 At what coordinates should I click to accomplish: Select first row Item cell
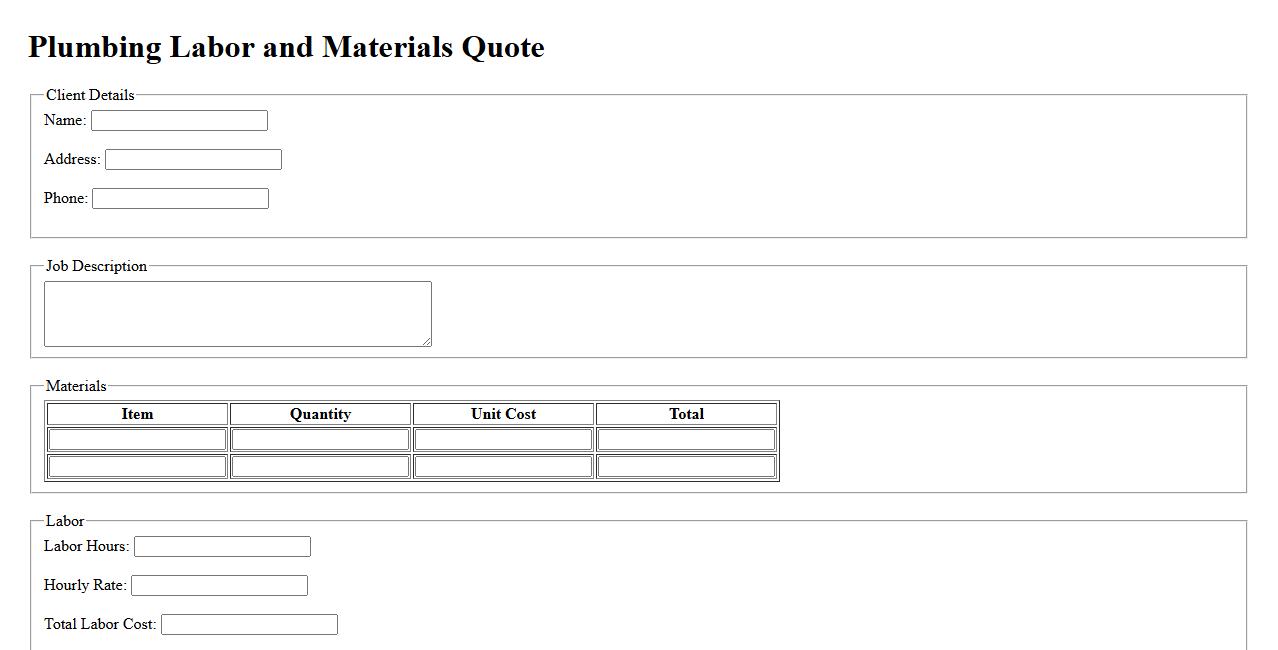(x=137, y=439)
